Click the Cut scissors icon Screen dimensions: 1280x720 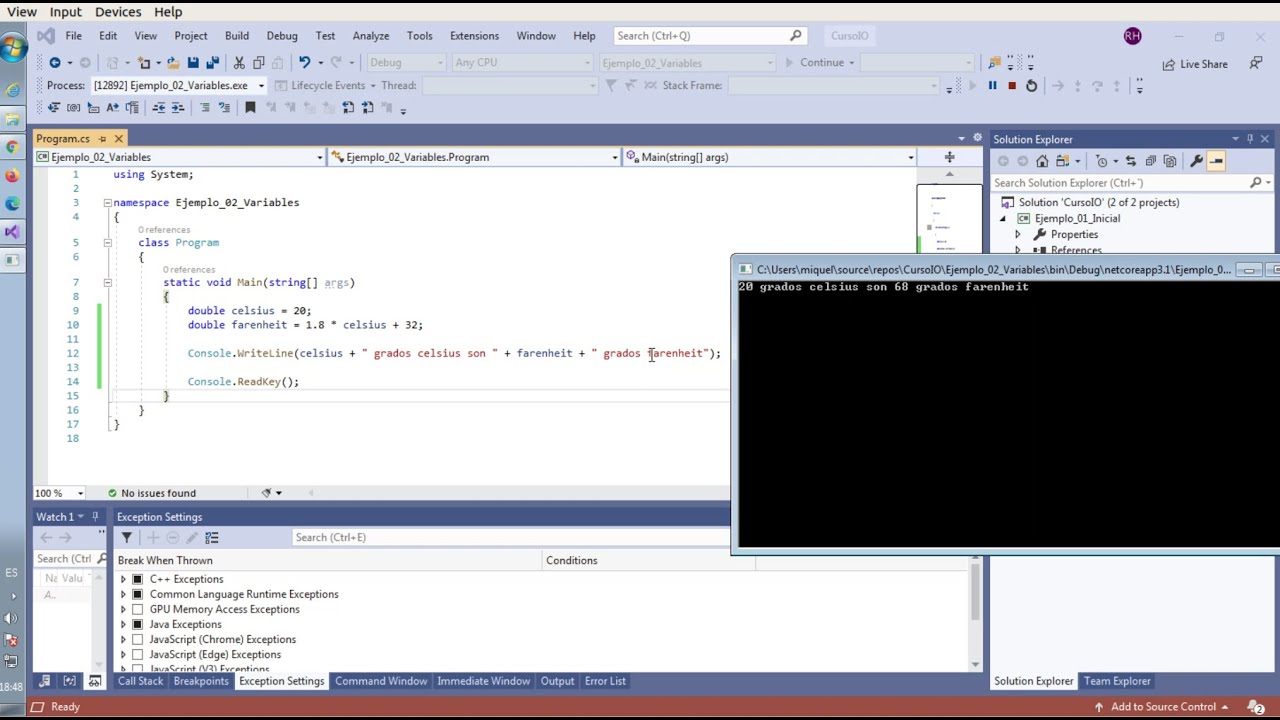pyautogui.click(x=239, y=63)
